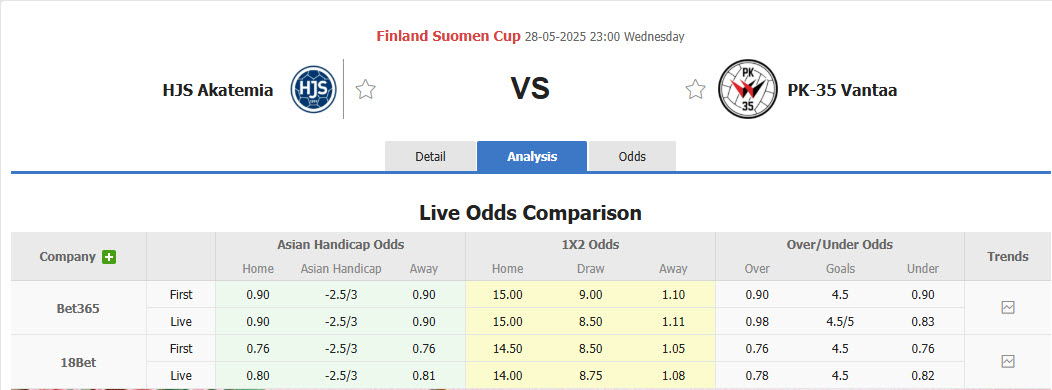Select the Analysis tab
The image size is (1052, 390).
click(x=532, y=156)
